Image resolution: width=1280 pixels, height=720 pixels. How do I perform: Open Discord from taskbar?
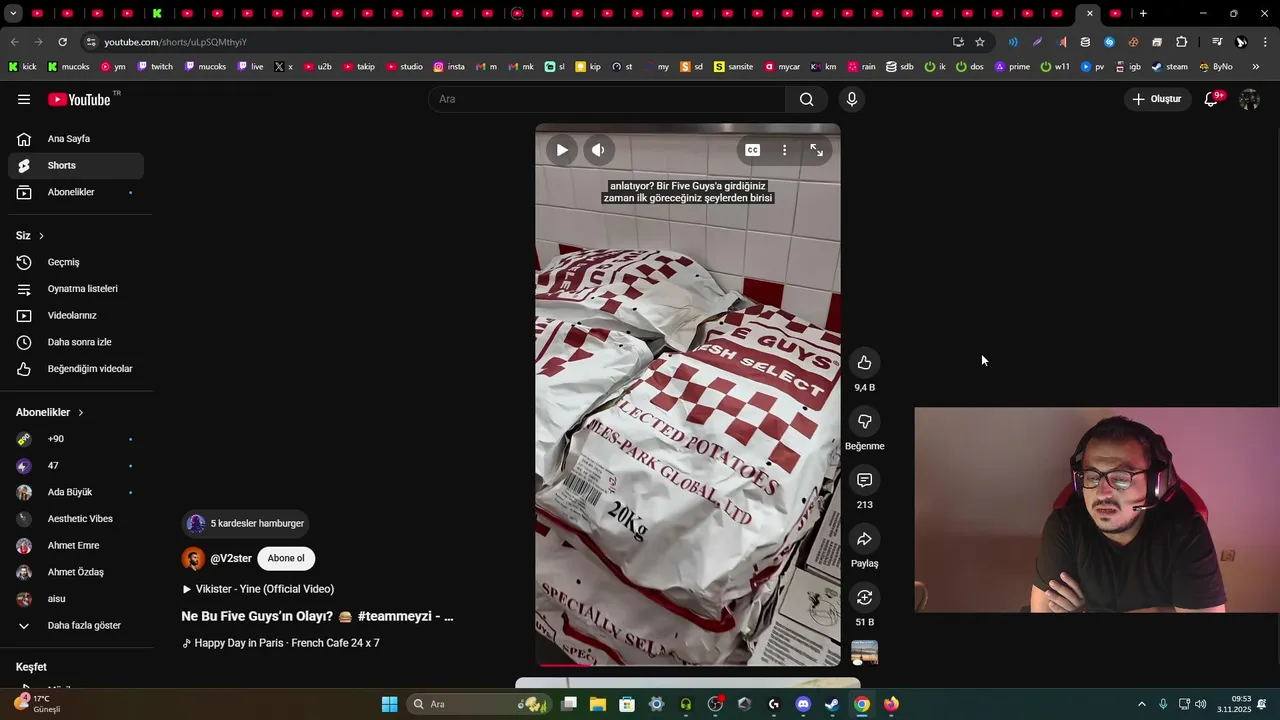(803, 704)
